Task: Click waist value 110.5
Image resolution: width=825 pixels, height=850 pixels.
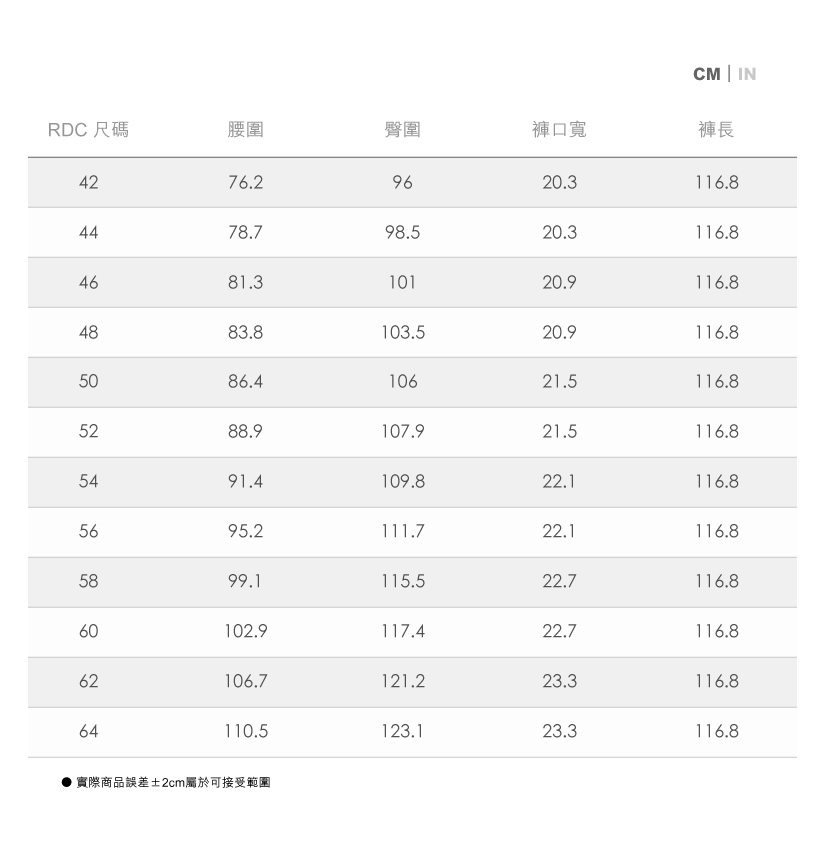Action: [245, 731]
